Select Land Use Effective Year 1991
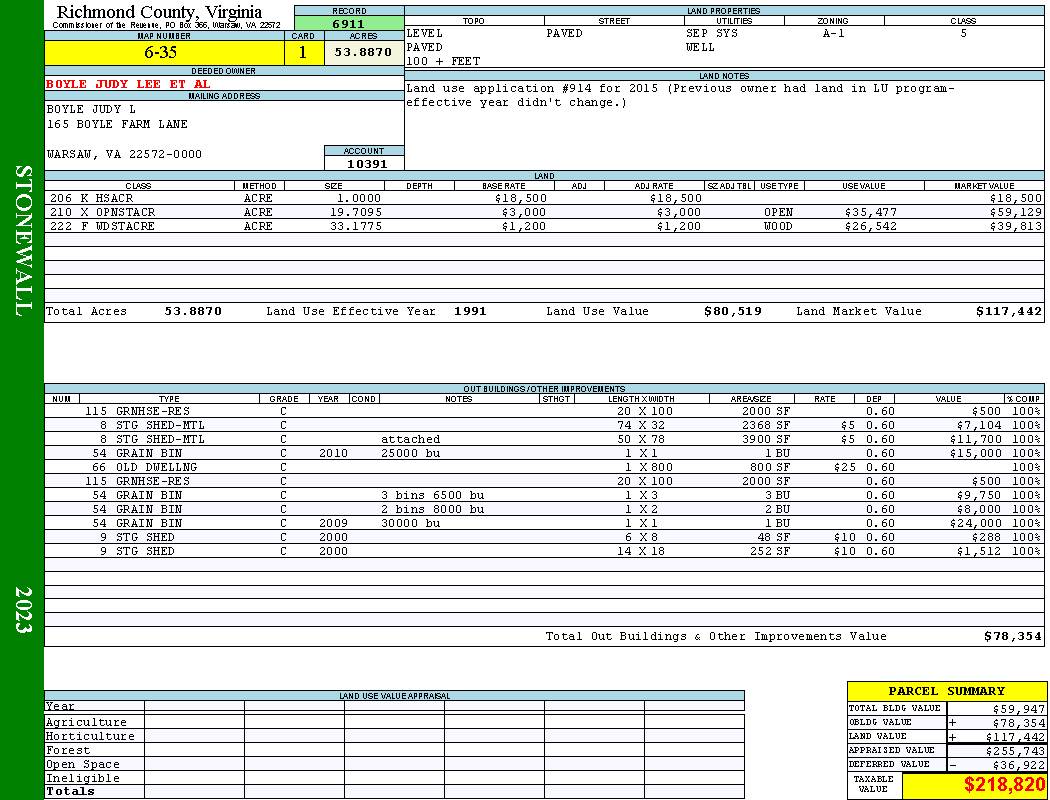The image size is (1050, 800). pyautogui.click(x=470, y=312)
